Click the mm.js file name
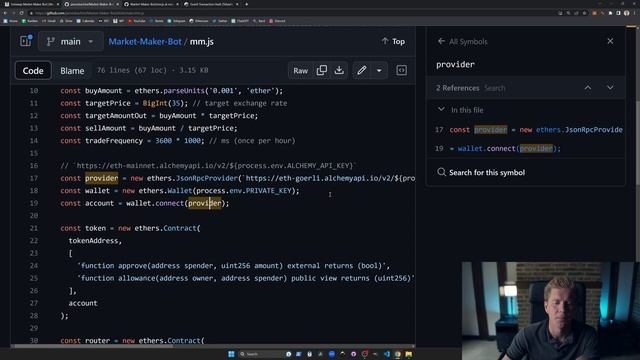This screenshot has width=640, height=360. [x=202, y=42]
